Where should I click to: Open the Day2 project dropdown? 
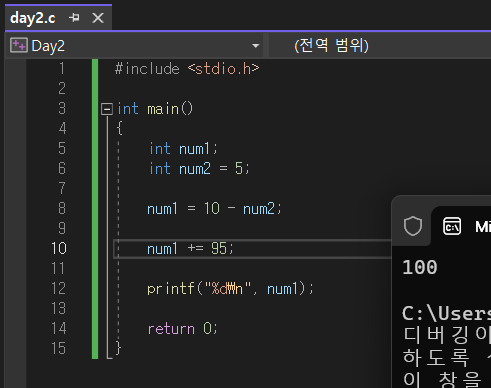click(x=256, y=46)
